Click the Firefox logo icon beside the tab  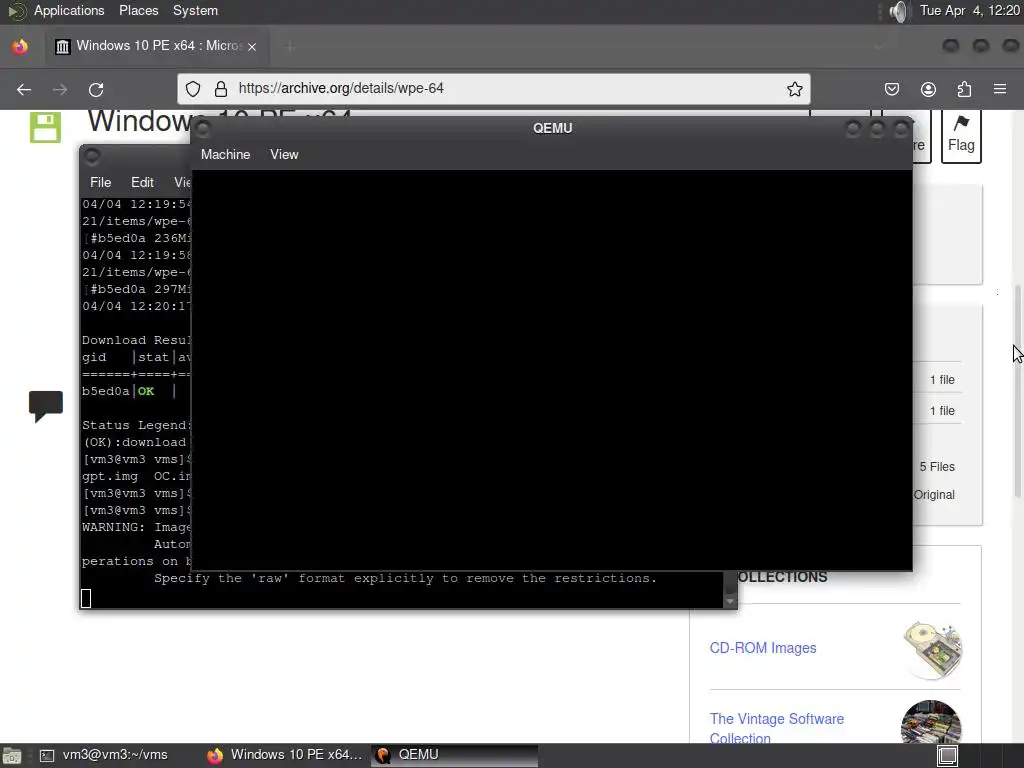coord(20,46)
